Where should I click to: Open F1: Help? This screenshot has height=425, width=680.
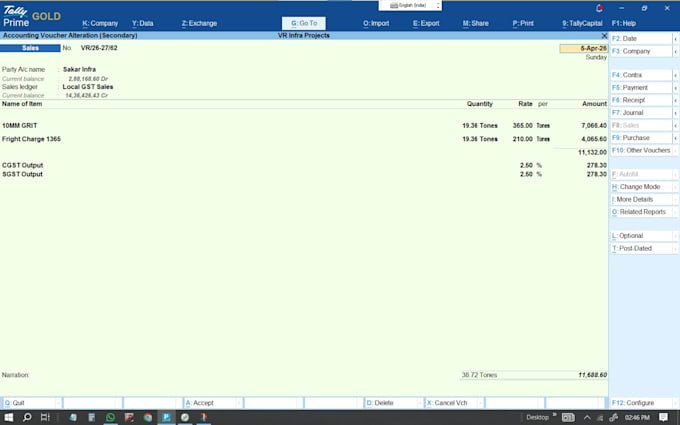[x=624, y=23]
